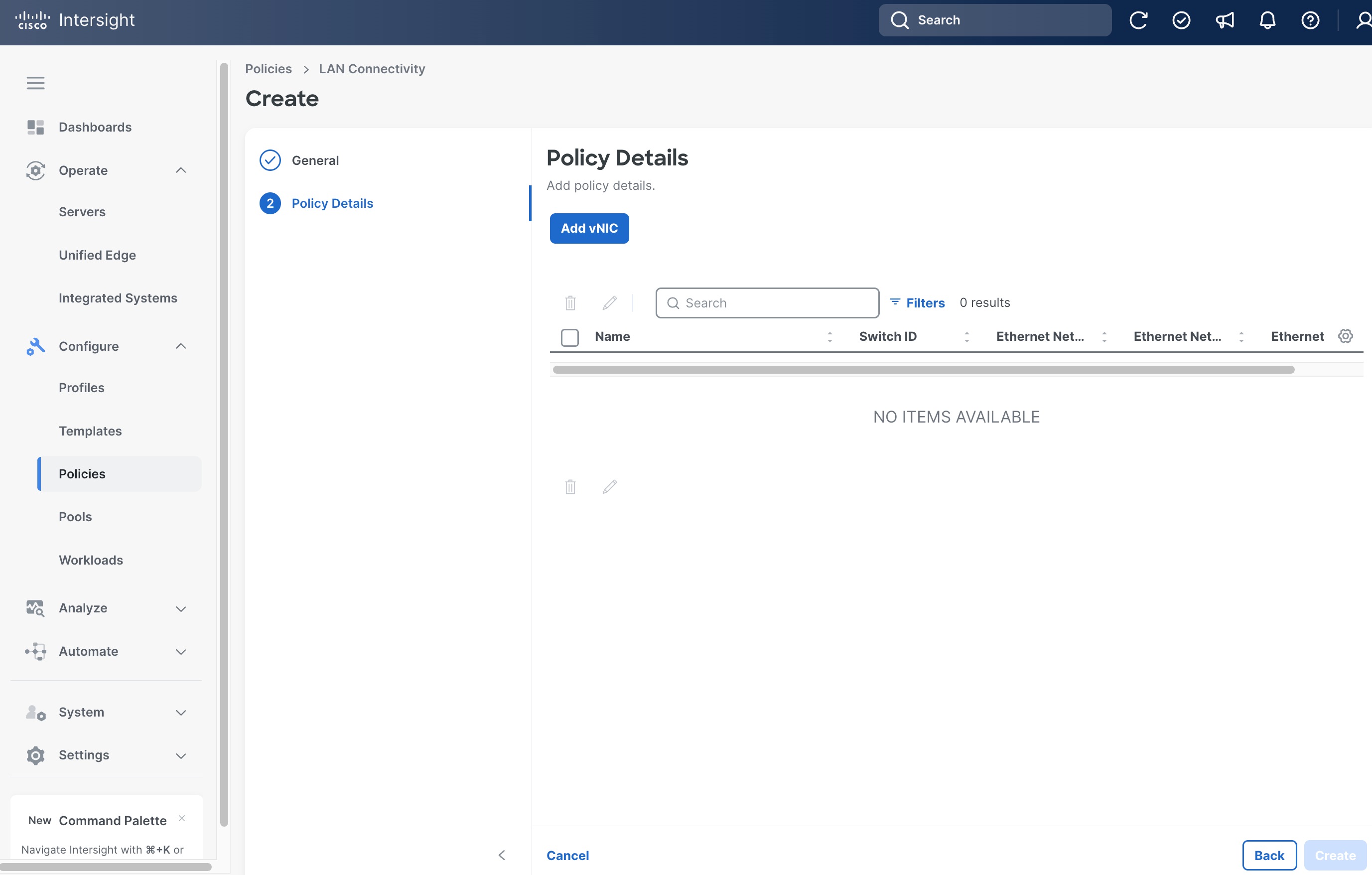This screenshot has width=1372, height=875.
Task: Open Integrated Systems in sidebar
Action: click(118, 298)
